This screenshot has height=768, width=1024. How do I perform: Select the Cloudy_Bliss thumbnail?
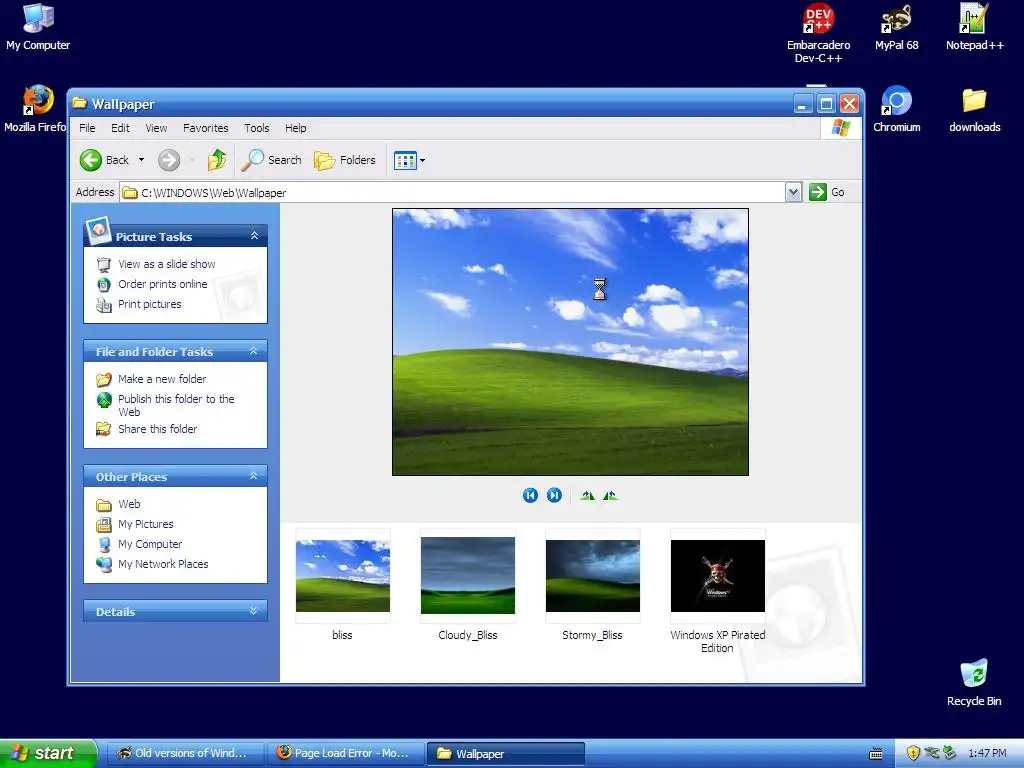tap(468, 576)
